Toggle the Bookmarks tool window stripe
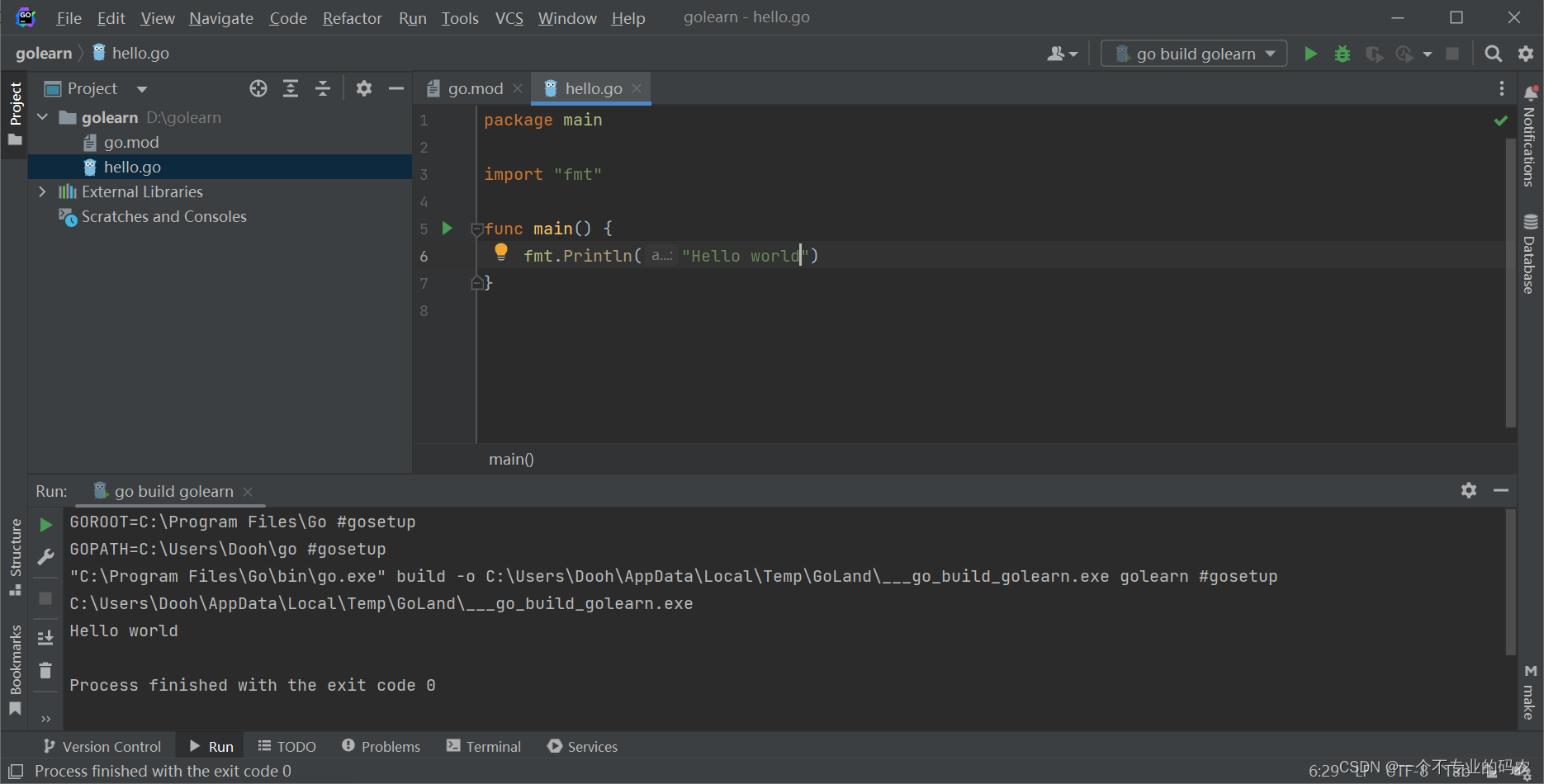Screen dimensions: 1544x784 (x=15, y=670)
